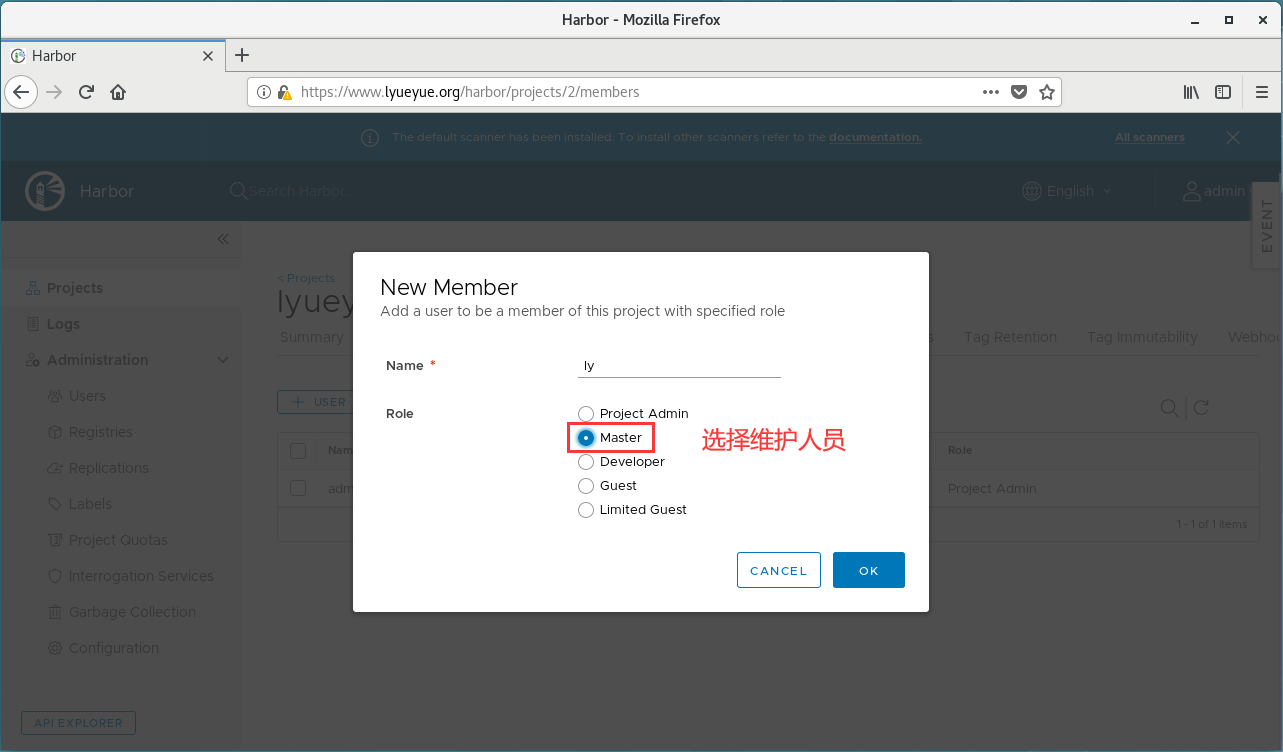The image size is (1283, 752).
Task: Open the EVENT side panel tab
Action: point(1267,226)
